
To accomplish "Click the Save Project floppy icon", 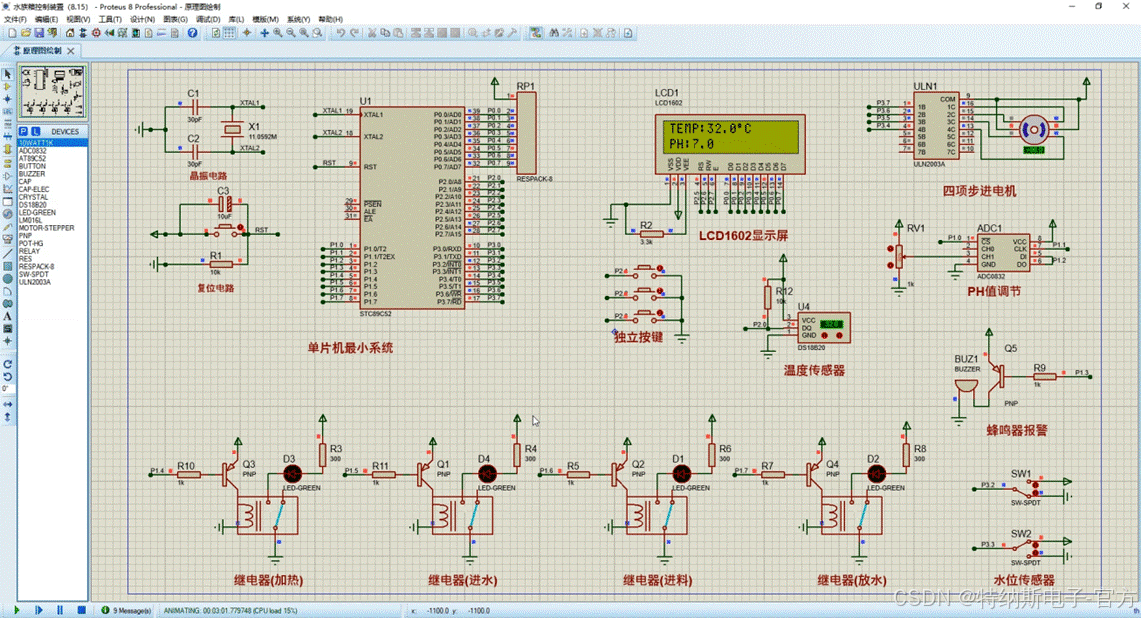I will coord(39,33).
